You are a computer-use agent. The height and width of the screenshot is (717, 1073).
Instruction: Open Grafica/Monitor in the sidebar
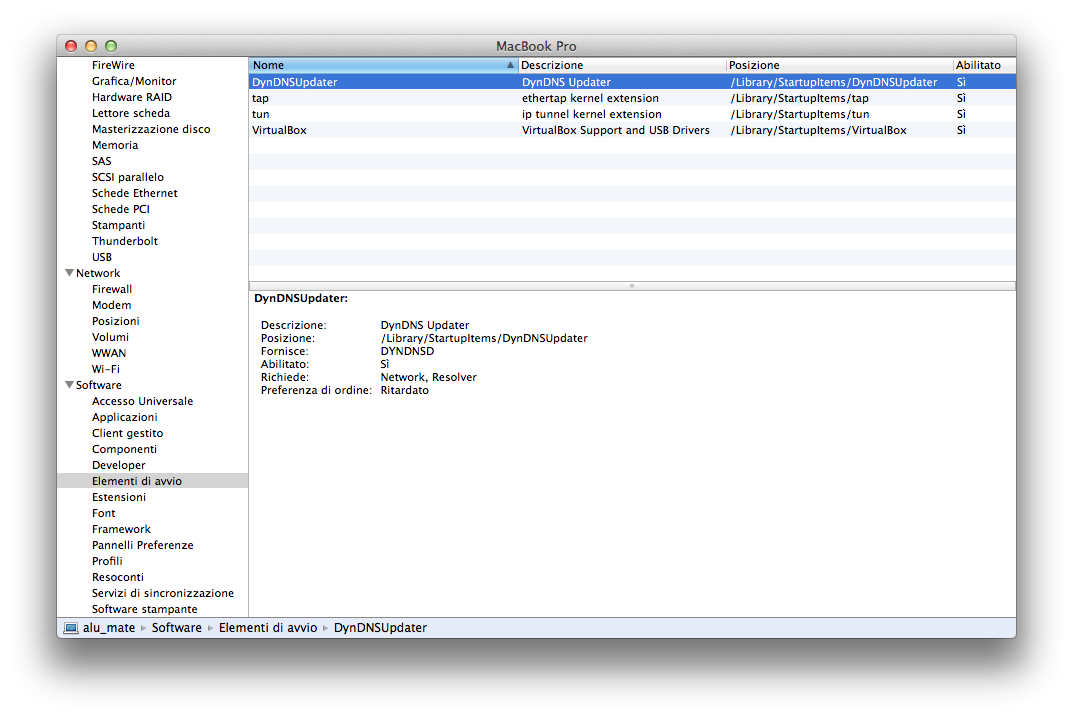tap(134, 81)
